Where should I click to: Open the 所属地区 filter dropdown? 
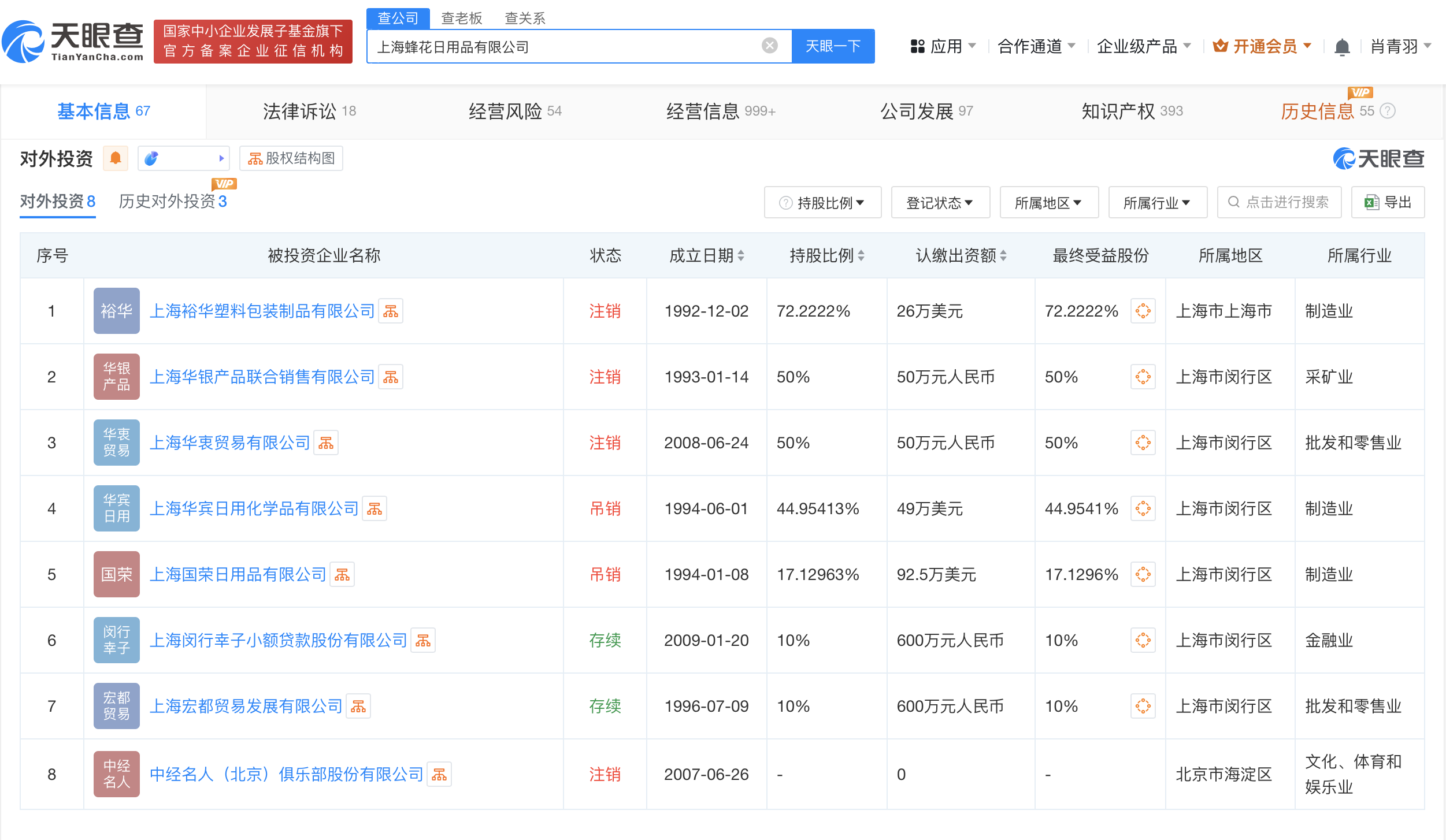click(1049, 203)
